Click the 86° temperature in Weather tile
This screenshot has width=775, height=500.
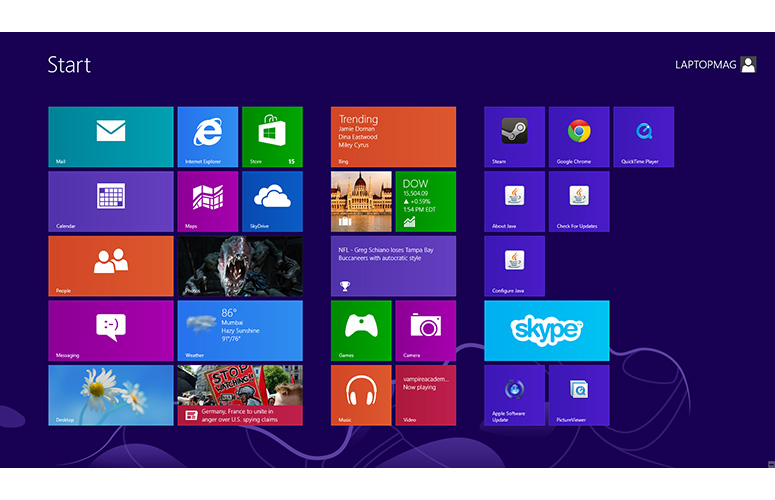[229, 313]
